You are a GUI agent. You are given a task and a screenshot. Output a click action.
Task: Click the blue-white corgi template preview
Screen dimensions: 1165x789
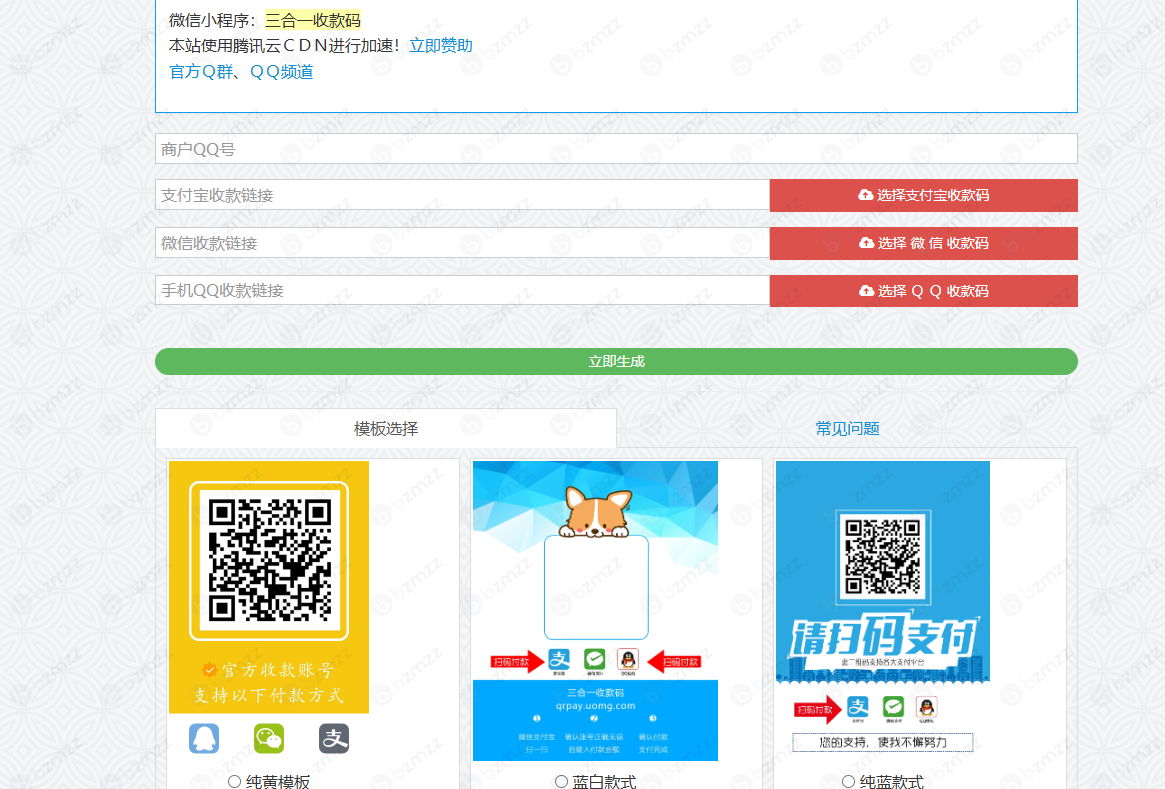pos(595,611)
